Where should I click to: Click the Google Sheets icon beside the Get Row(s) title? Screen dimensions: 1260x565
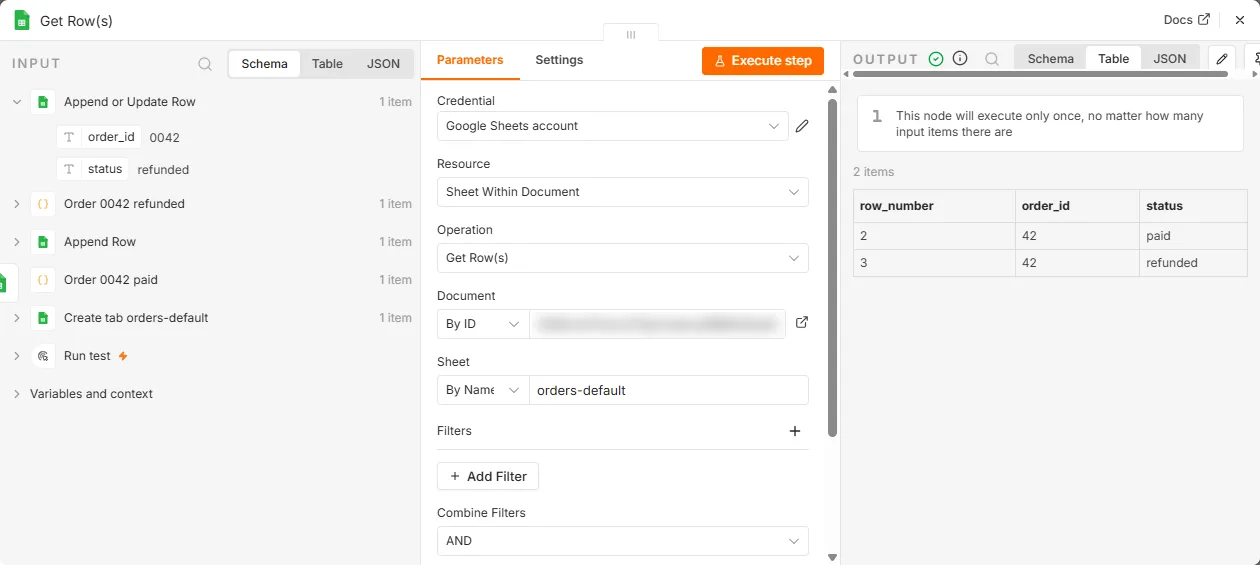[x=22, y=20]
